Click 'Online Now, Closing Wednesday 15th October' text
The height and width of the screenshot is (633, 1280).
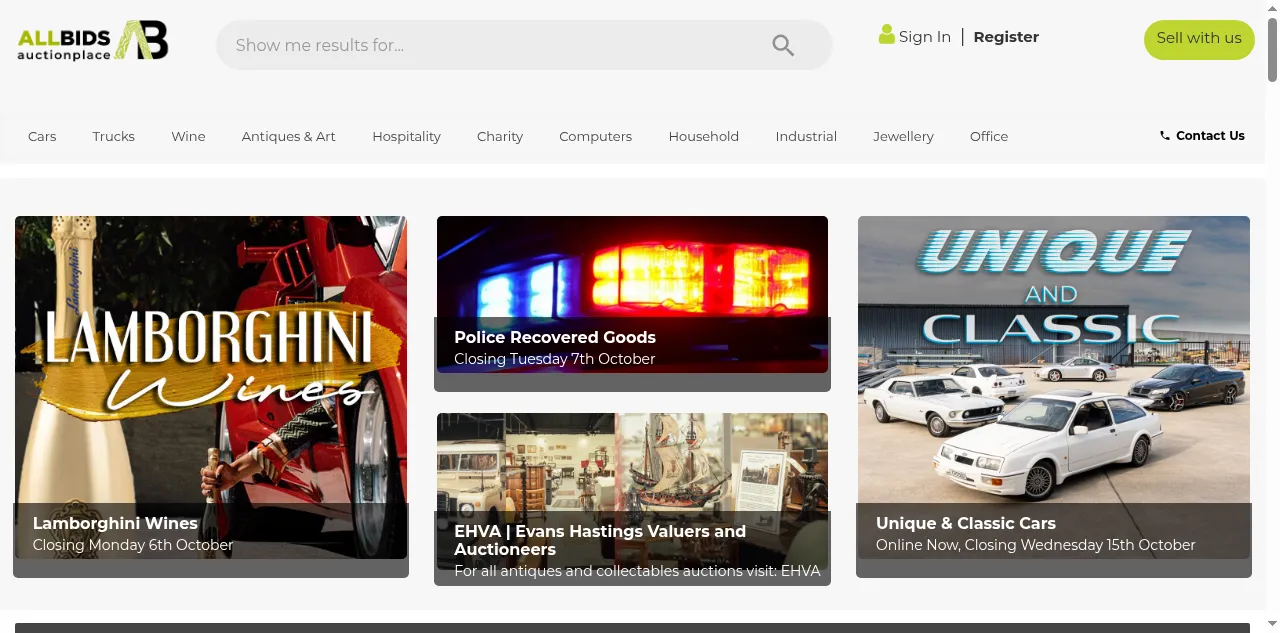tap(1036, 545)
